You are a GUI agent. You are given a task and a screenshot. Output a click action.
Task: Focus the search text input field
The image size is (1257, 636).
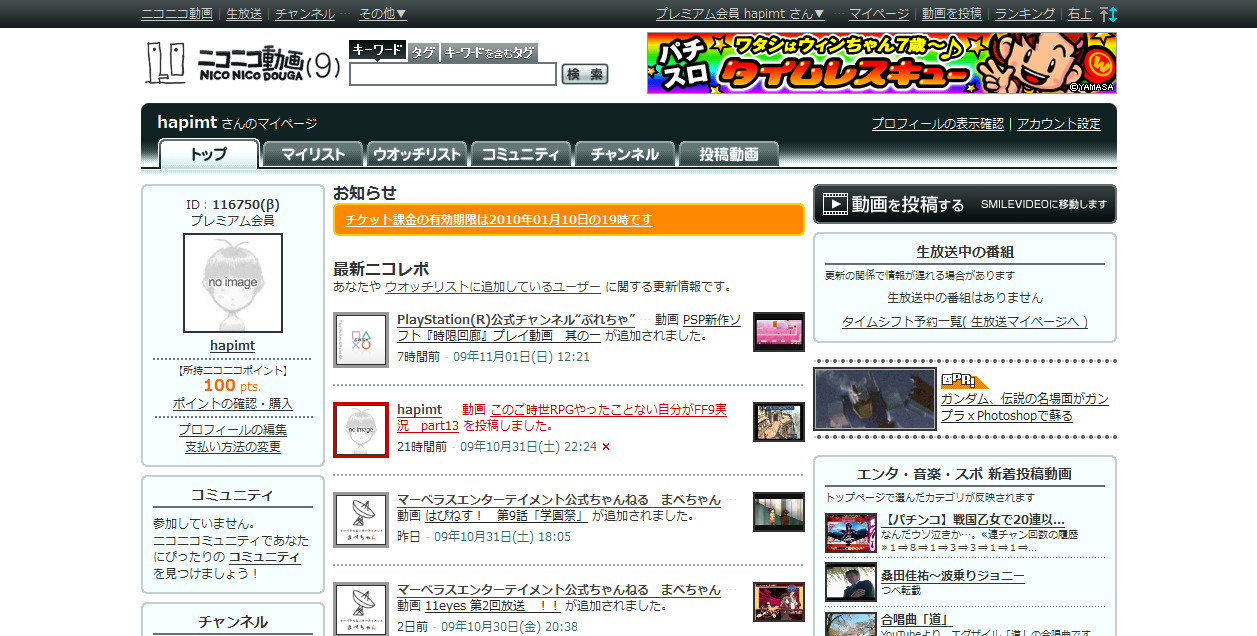pyautogui.click(x=453, y=74)
